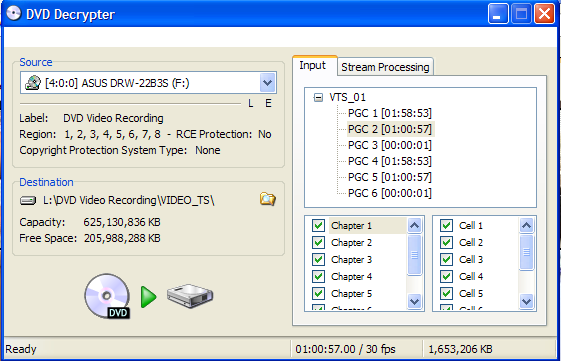This screenshot has height=361, width=561.
Task: Click the cell list scrollbar thumb
Action: (527, 252)
